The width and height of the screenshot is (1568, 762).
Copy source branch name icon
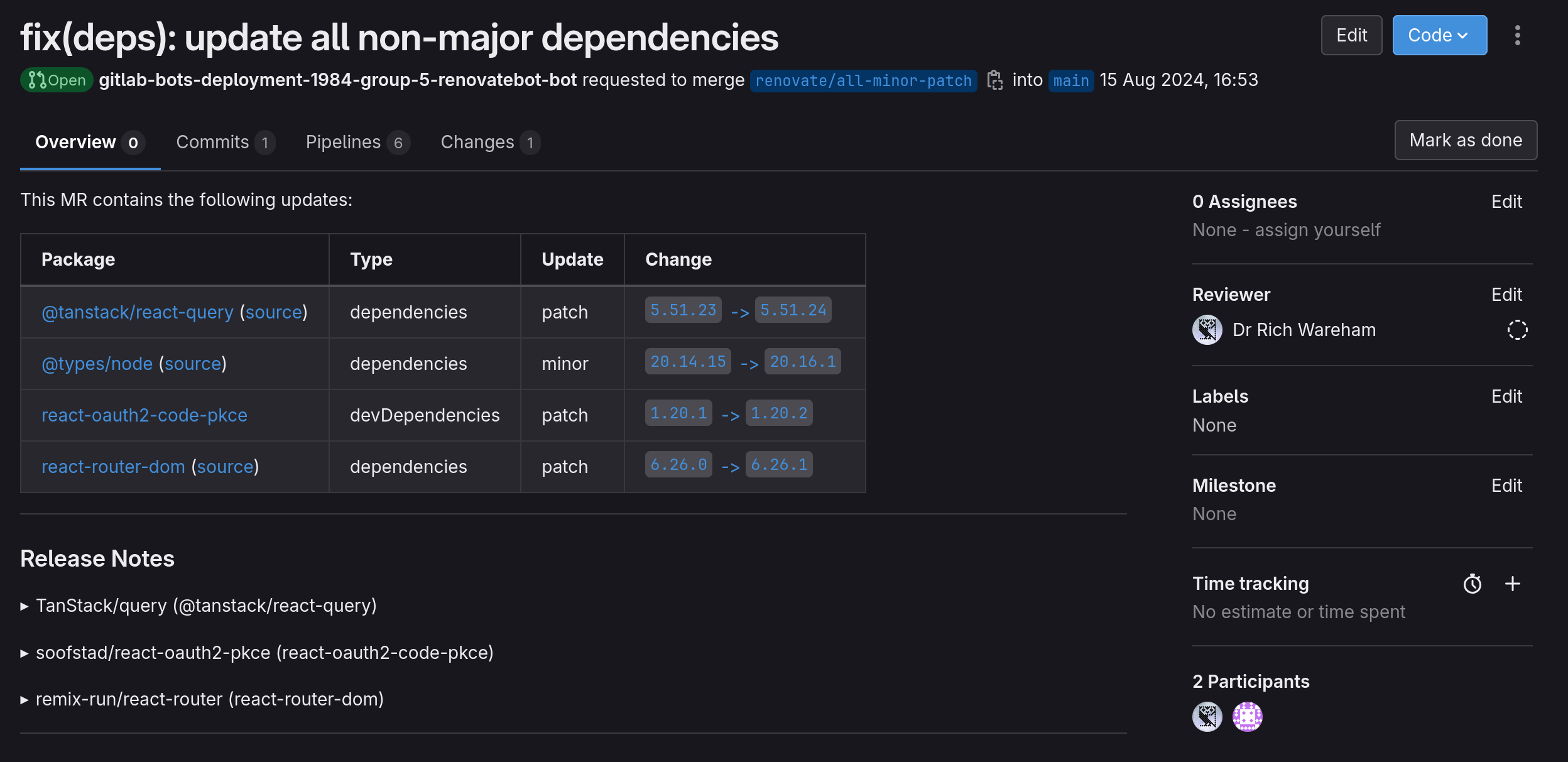click(x=994, y=80)
